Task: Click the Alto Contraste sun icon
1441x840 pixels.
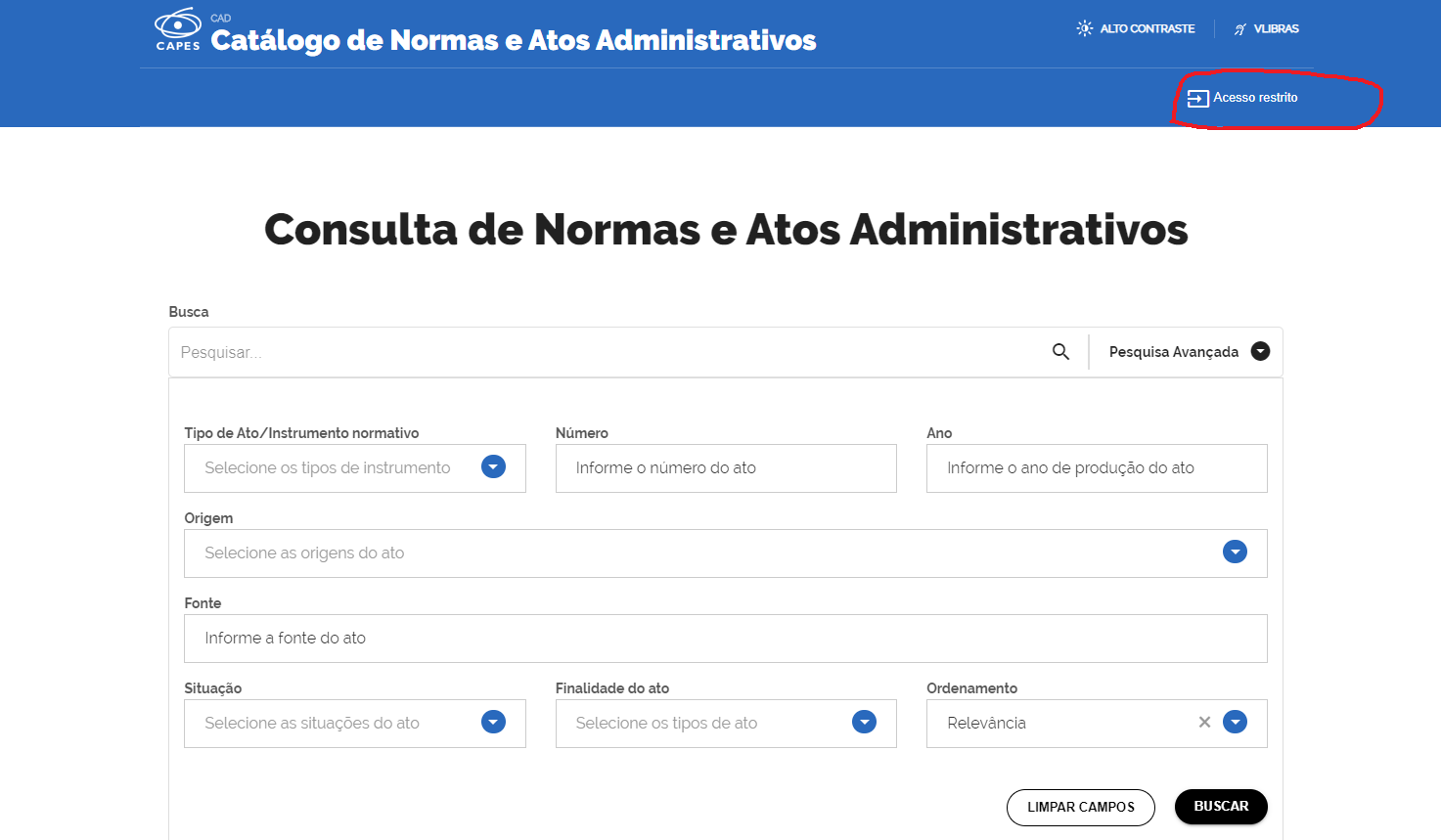Action: click(x=1084, y=28)
